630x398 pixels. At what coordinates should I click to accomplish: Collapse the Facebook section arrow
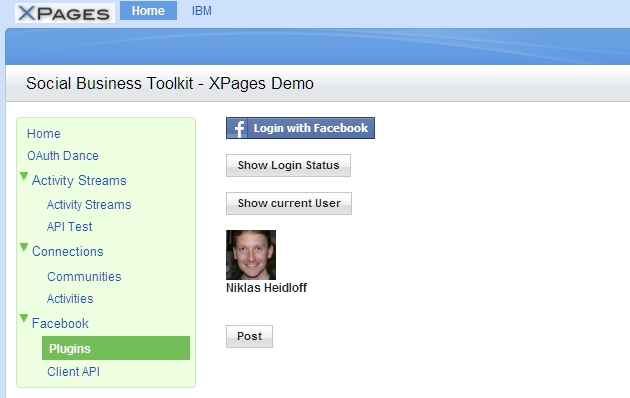coord(24,318)
